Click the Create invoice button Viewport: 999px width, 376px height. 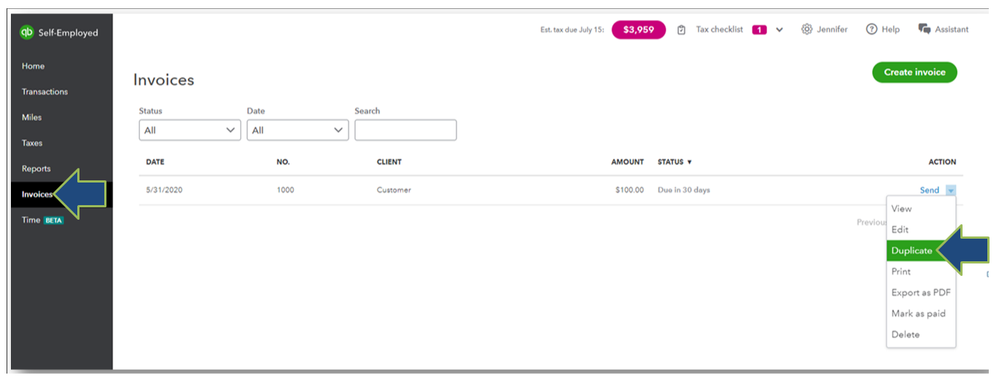point(914,72)
